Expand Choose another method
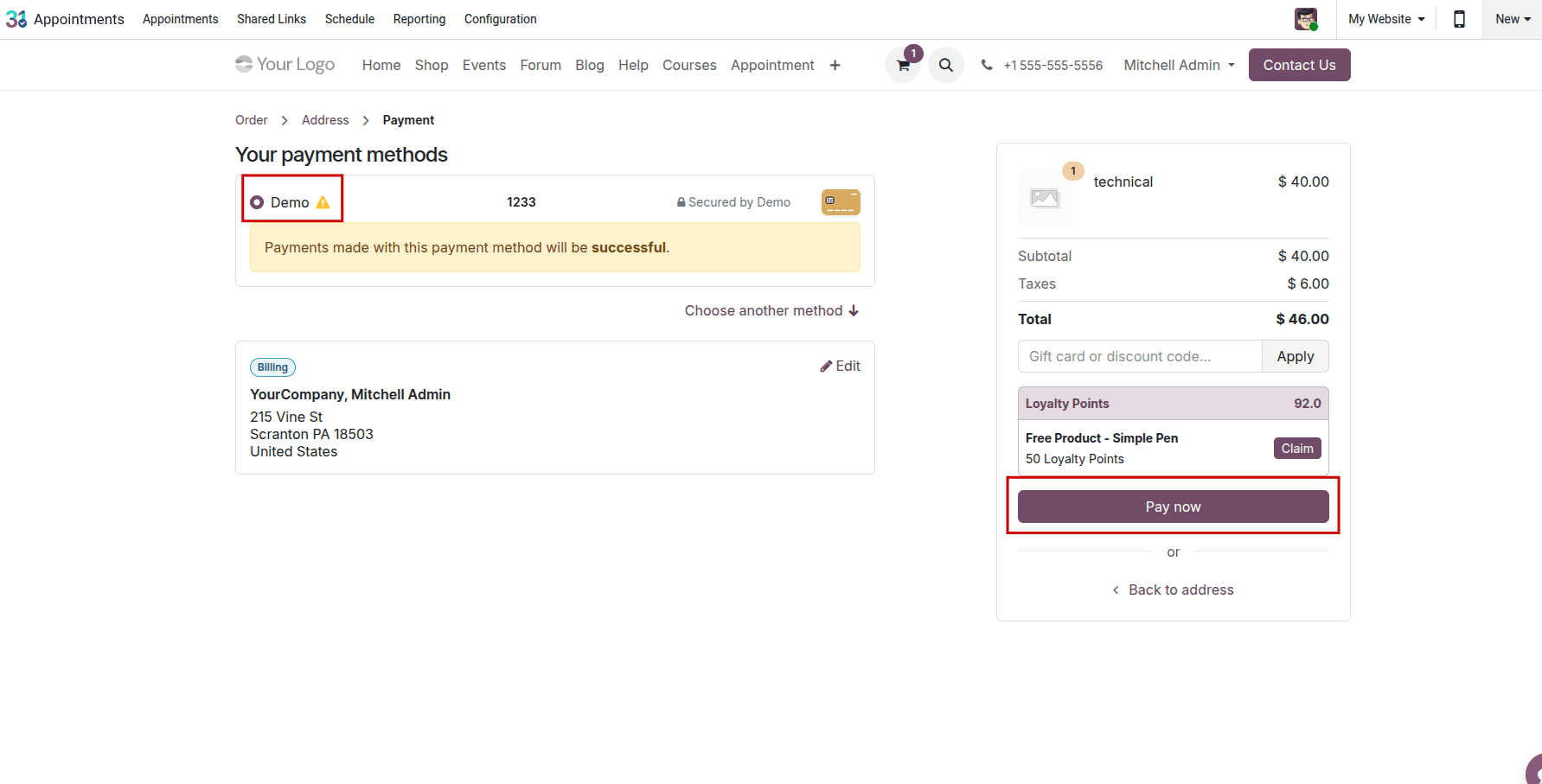 coord(771,310)
